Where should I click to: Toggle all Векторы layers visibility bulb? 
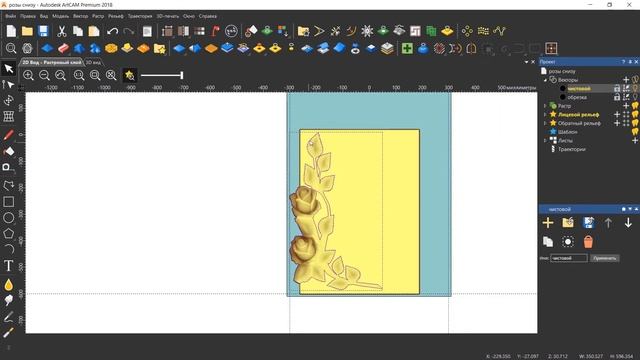coord(636,80)
